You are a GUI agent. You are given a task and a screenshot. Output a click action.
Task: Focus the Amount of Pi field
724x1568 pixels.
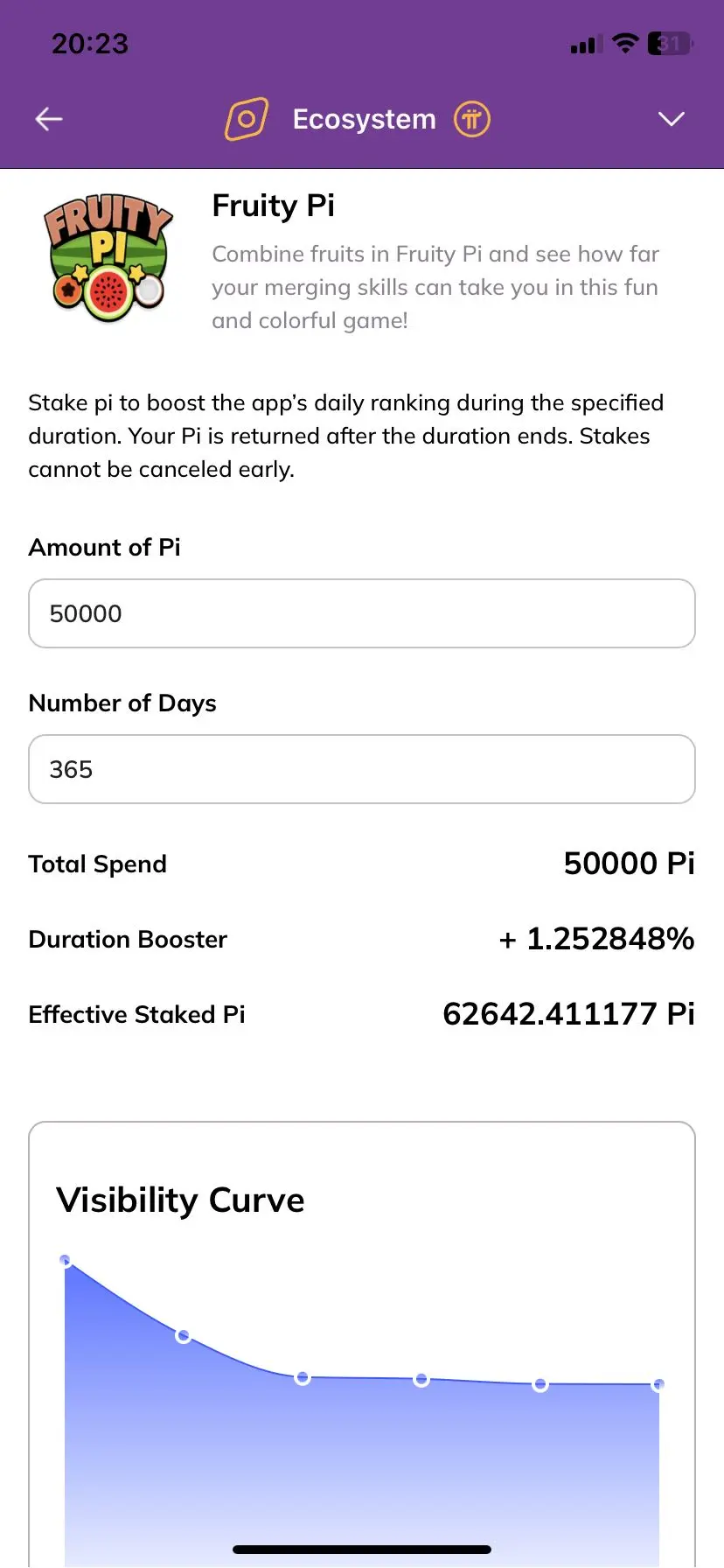[x=362, y=613]
